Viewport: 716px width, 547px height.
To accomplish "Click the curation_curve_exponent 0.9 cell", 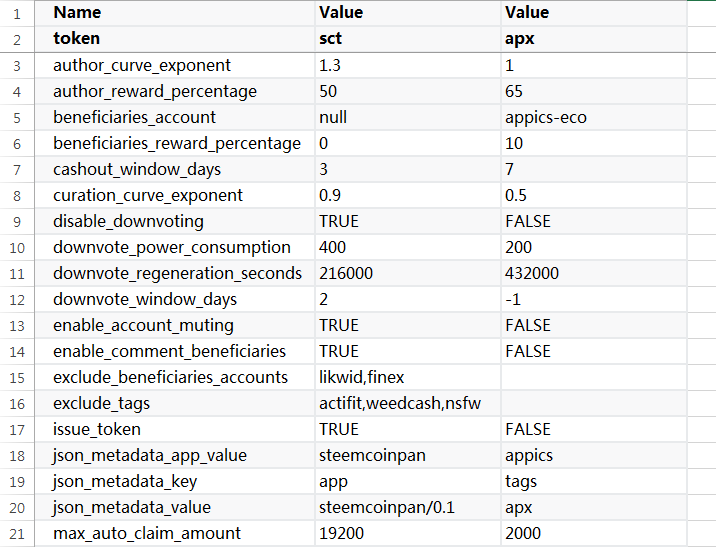I will click(x=332, y=195).
